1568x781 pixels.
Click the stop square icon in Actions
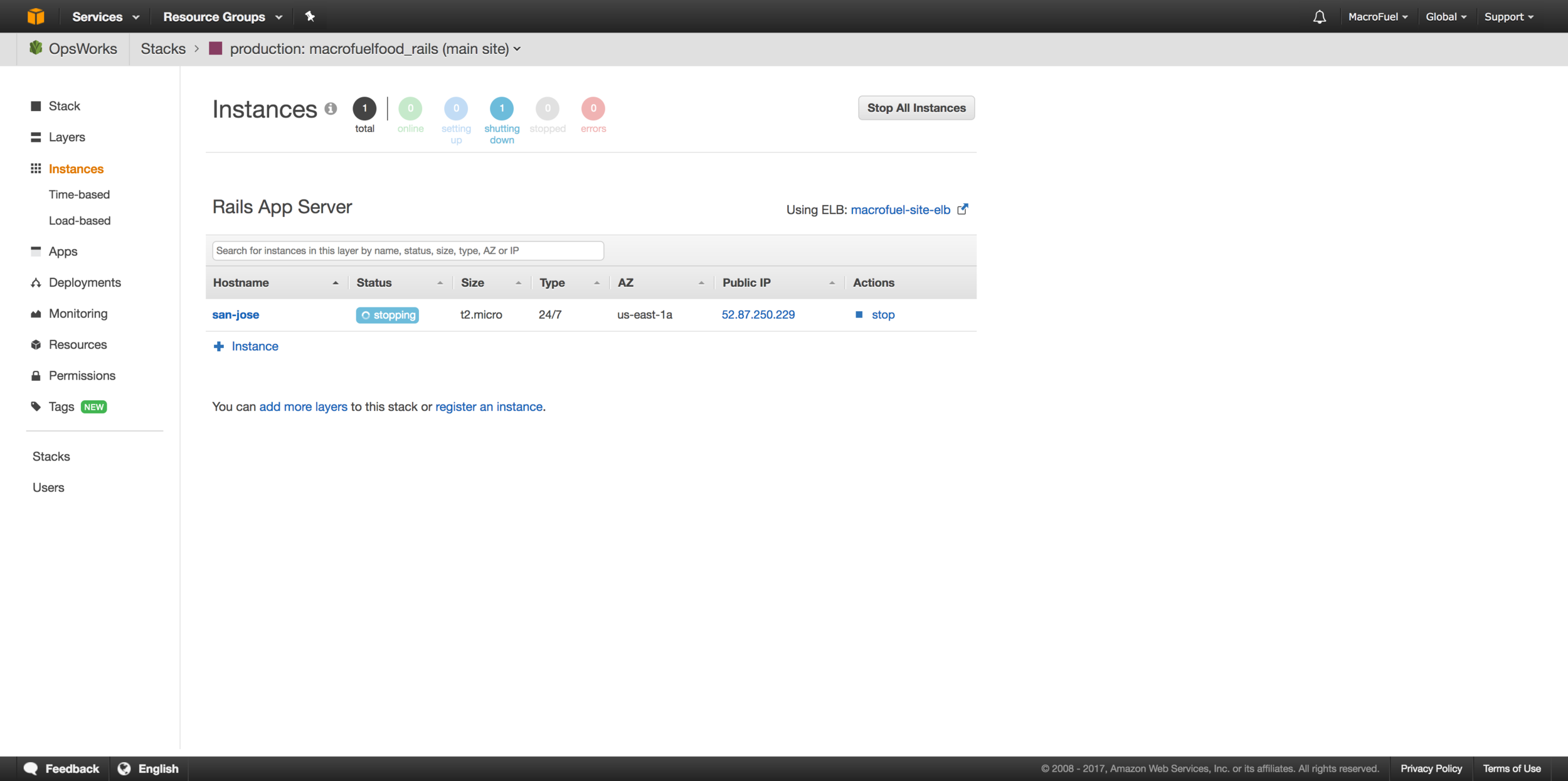[859, 314]
